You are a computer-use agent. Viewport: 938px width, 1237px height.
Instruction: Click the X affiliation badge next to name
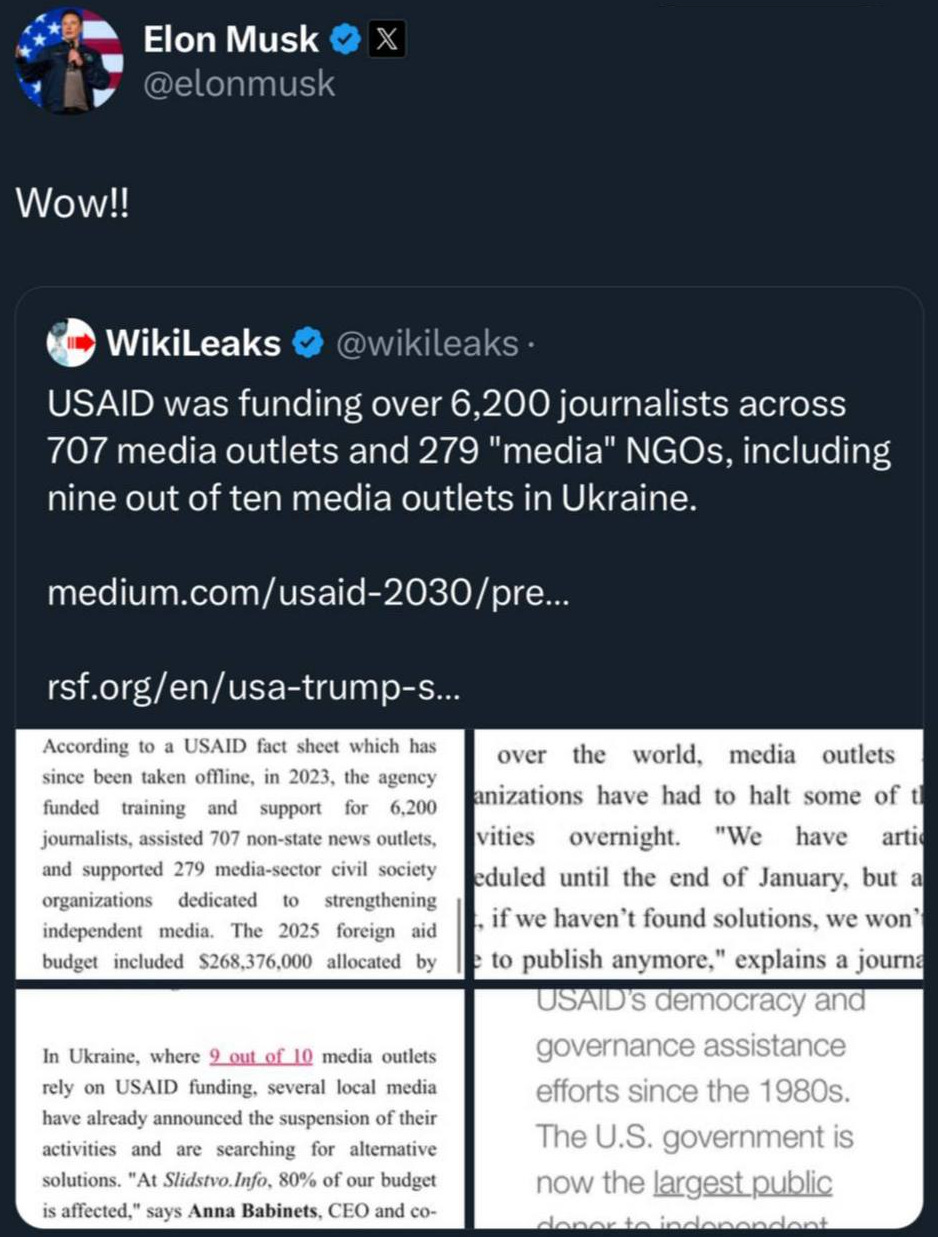coord(388,40)
